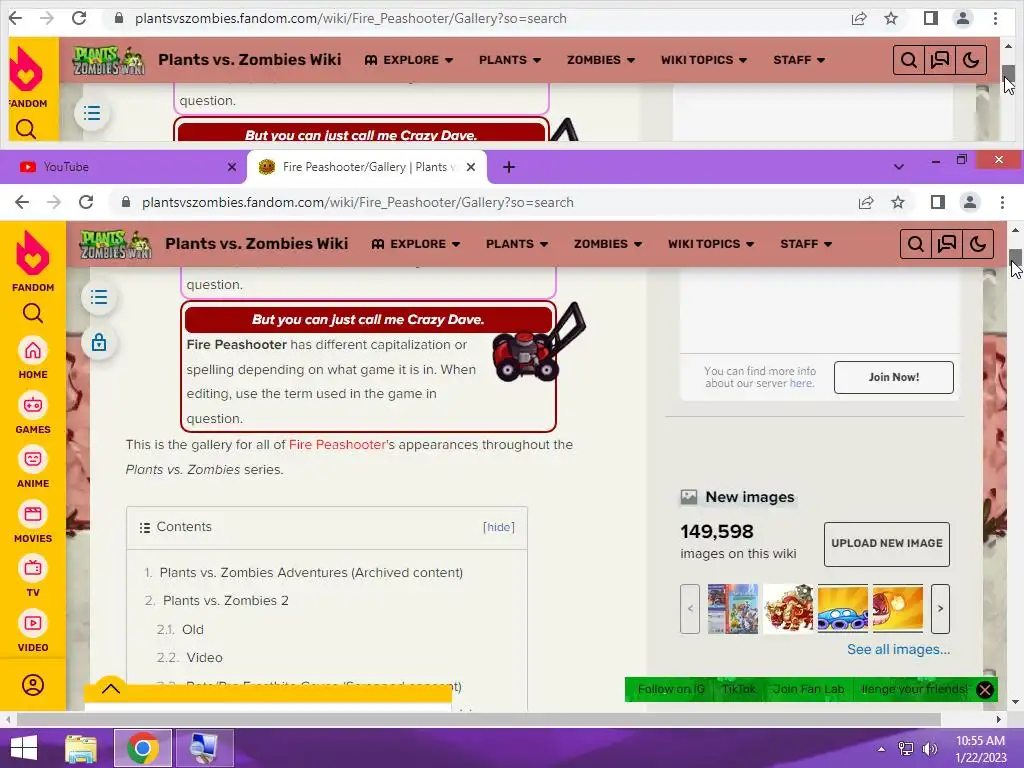This screenshot has width=1024, height=768.
Task: Expand ZOMBIES dropdown in front window
Action: pos(608,244)
